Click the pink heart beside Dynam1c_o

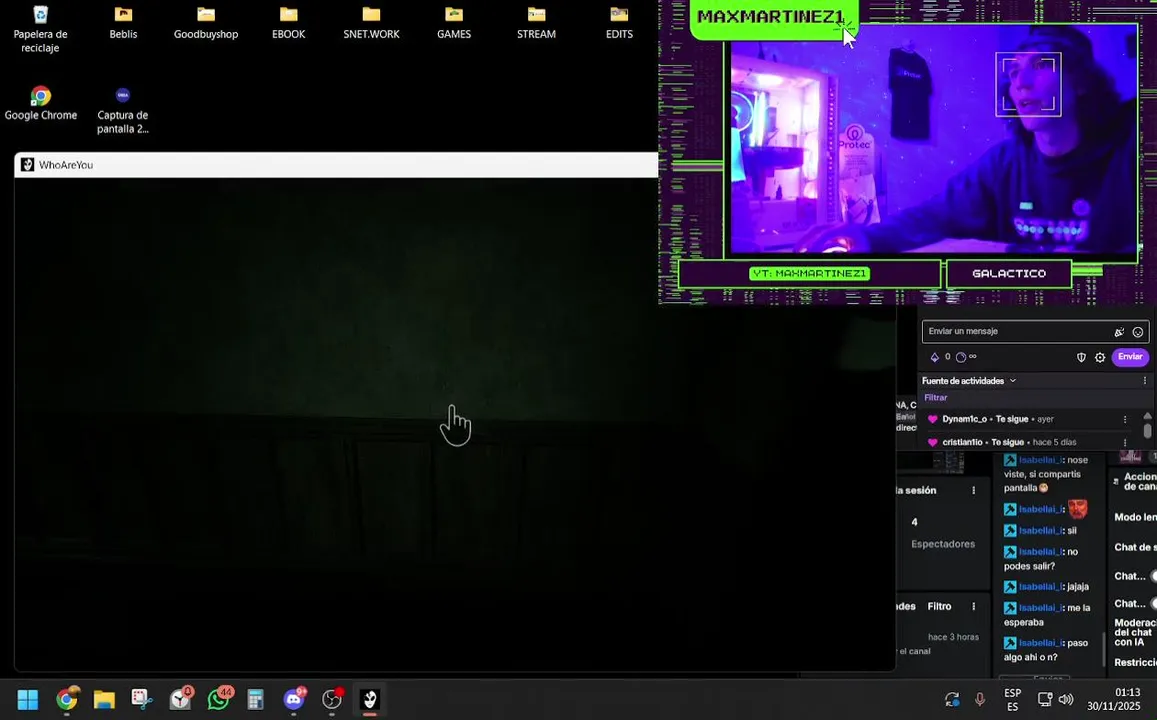point(932,419)
